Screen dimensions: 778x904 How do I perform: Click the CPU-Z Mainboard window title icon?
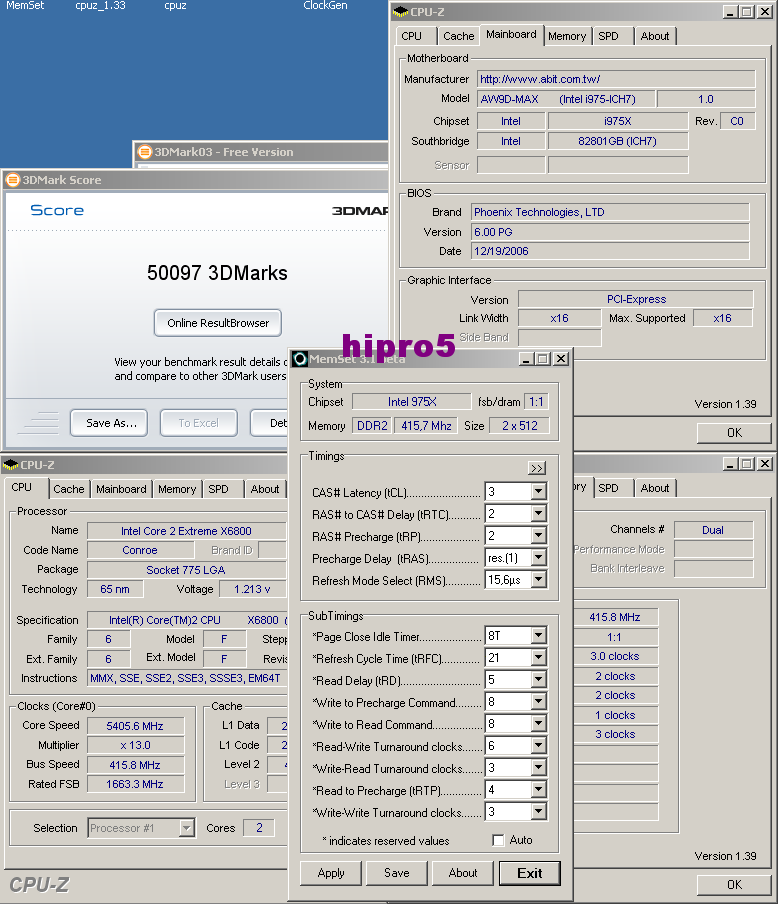(x=400, y=12)
